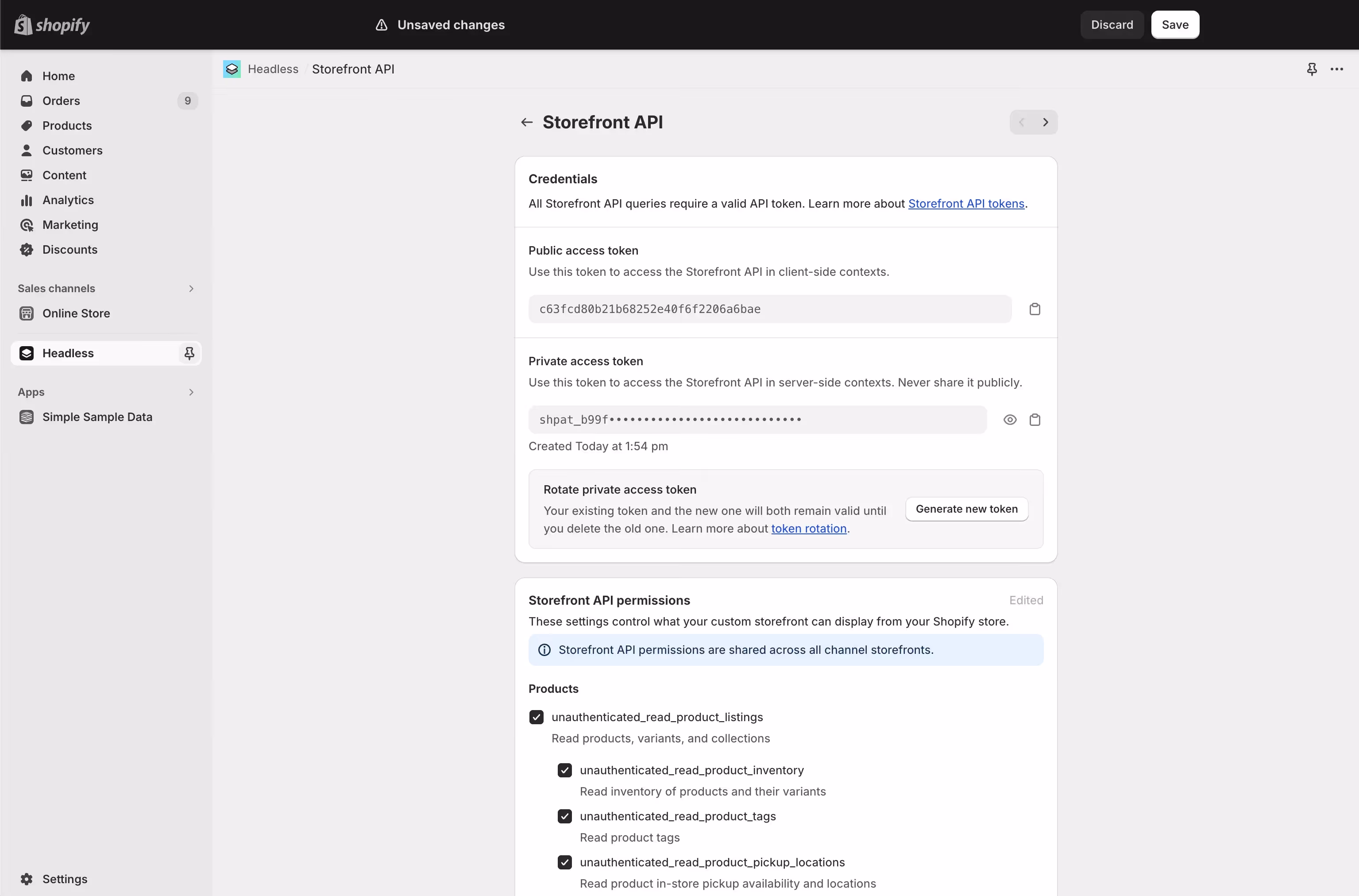Image resolution: width=1359 pixels, height=896 pixels.
Task: Click the Content icon
Action: (26, 175)
